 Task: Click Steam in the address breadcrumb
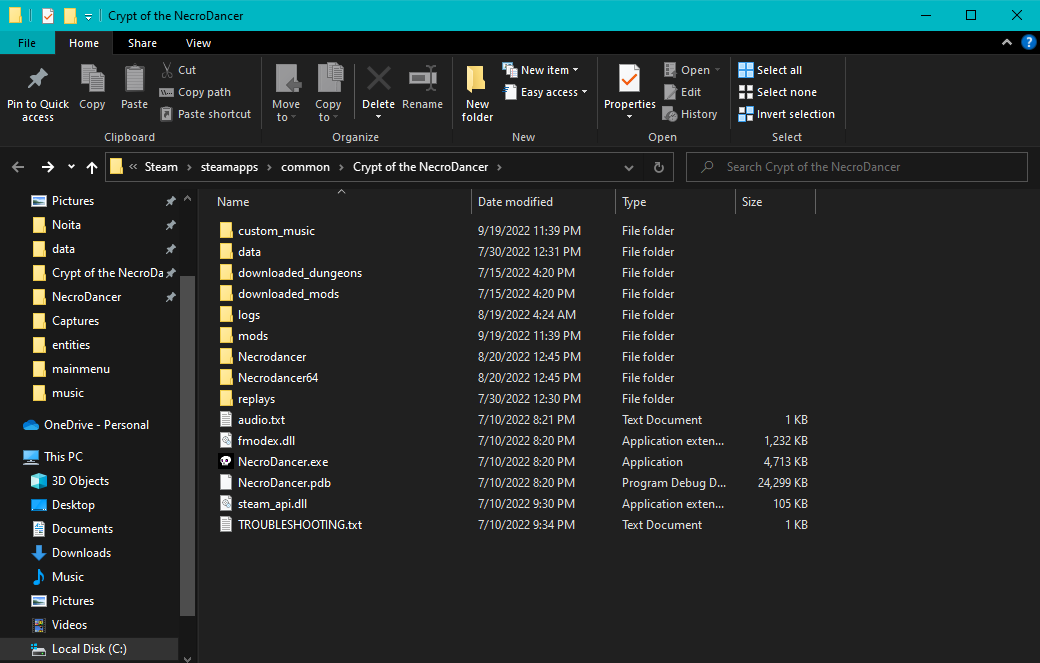pyautogui.click(x=161, y=167)
